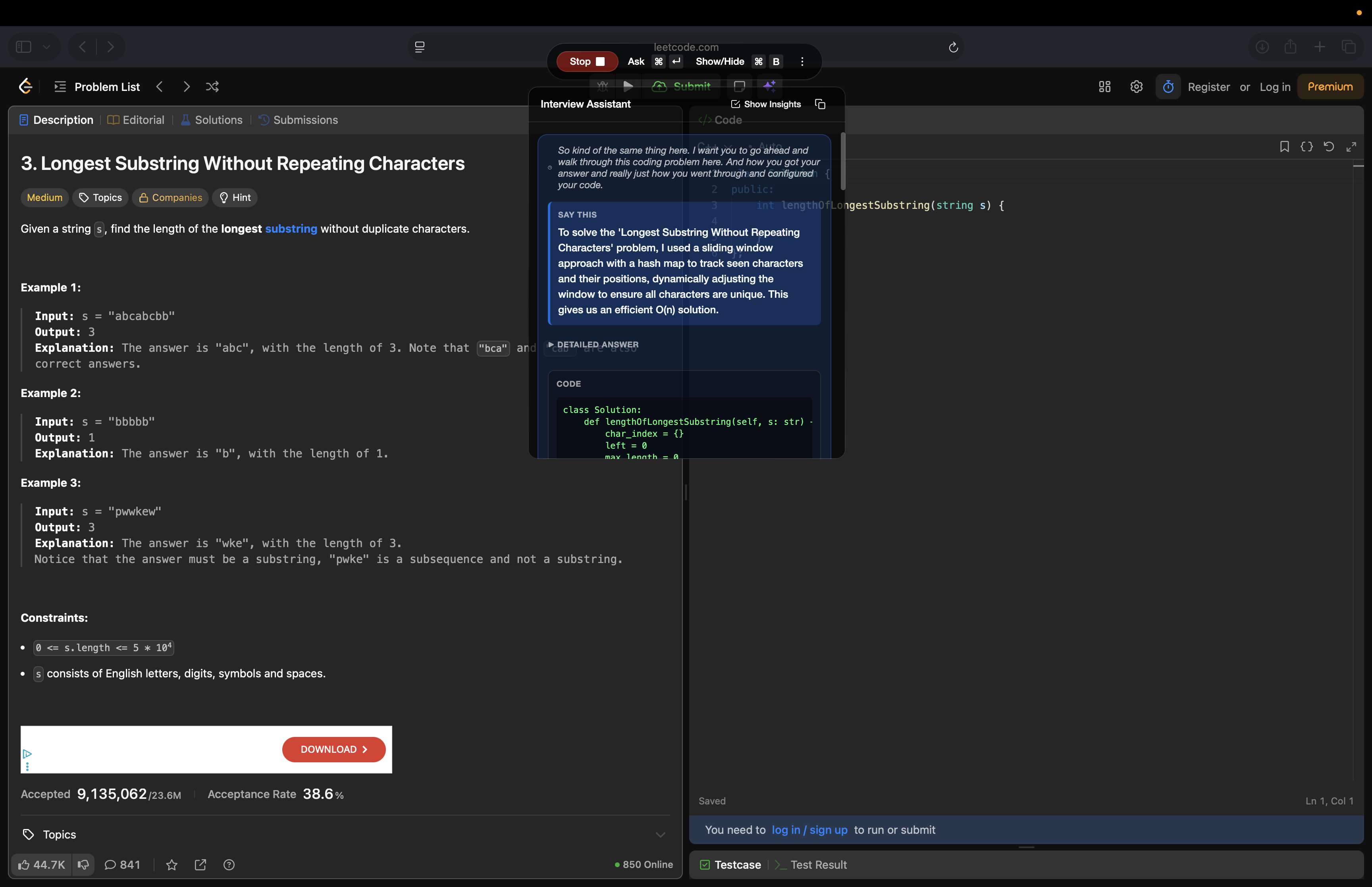Click the log in / sign up link
The width and height of the screenshot is (1372, 887).
(x=809, y=830)
